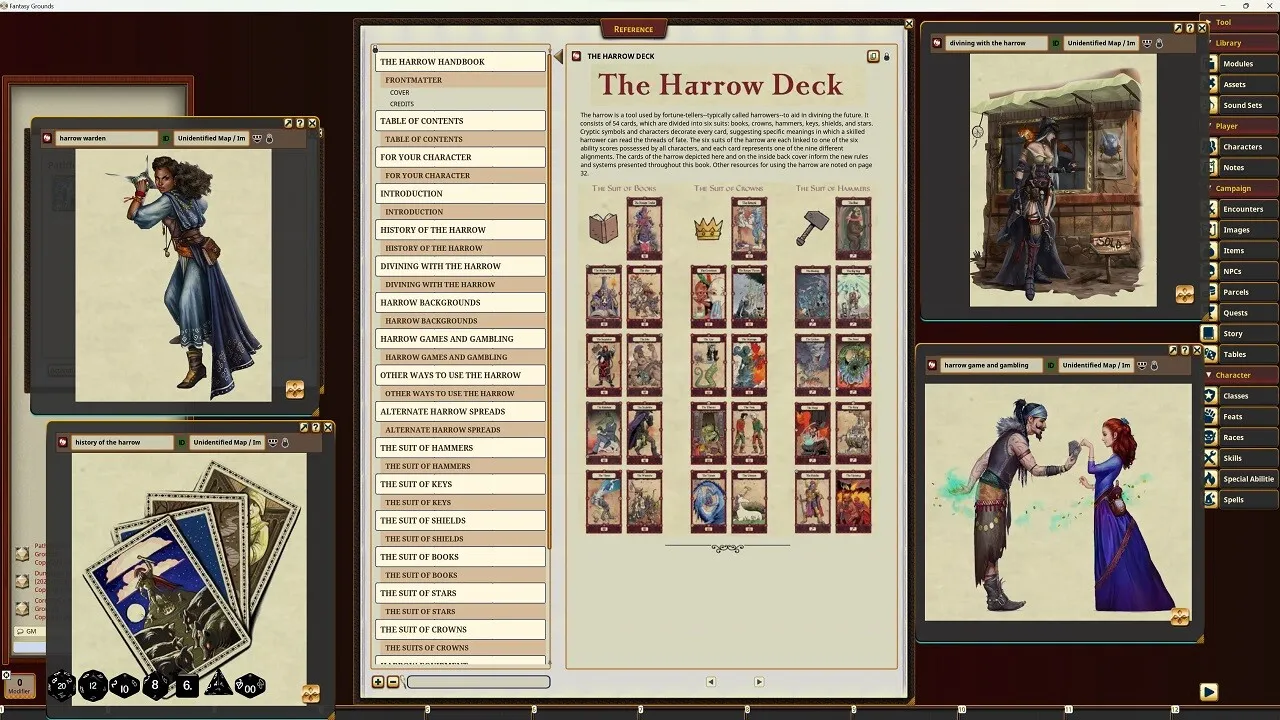Go to the next reference page
Image resolution: width=1280 pixels, height=720 pixels.
(x=759, y=682)
